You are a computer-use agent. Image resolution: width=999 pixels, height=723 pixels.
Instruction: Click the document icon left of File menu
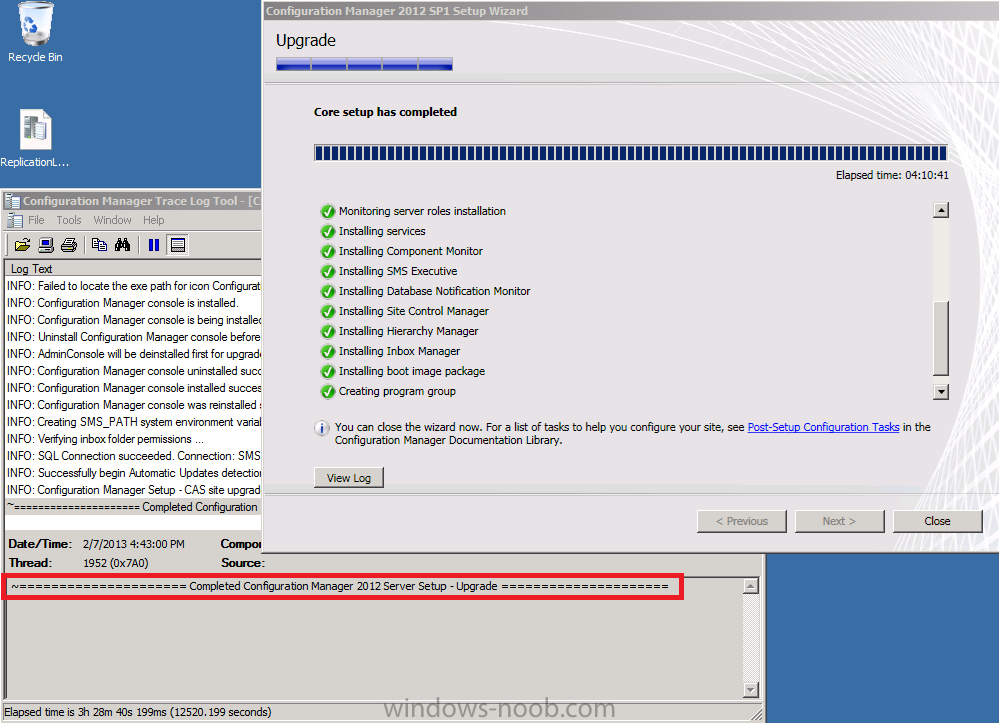click(x=15, y=220)
